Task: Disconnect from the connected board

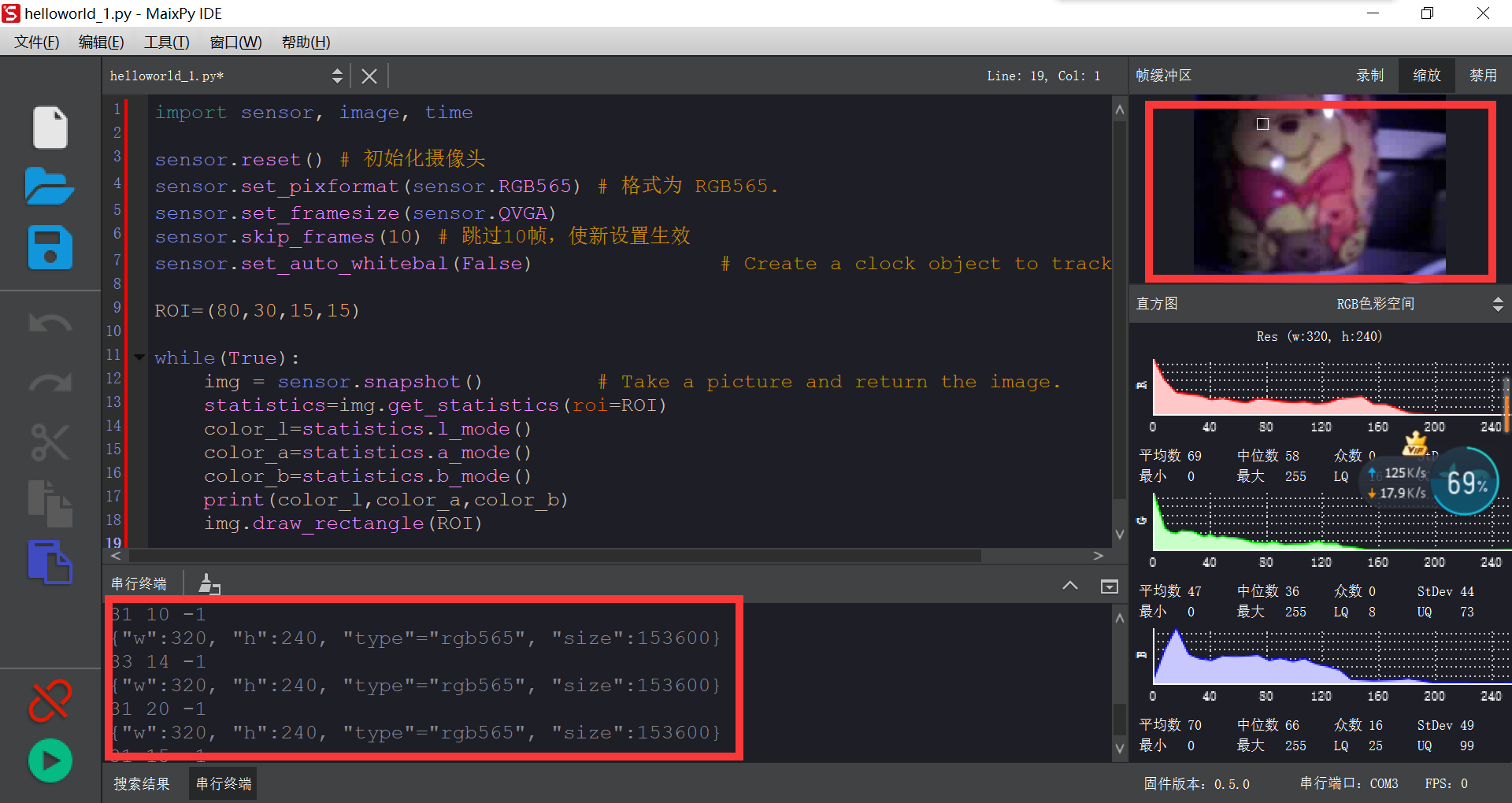Action: tap(50, 701)
